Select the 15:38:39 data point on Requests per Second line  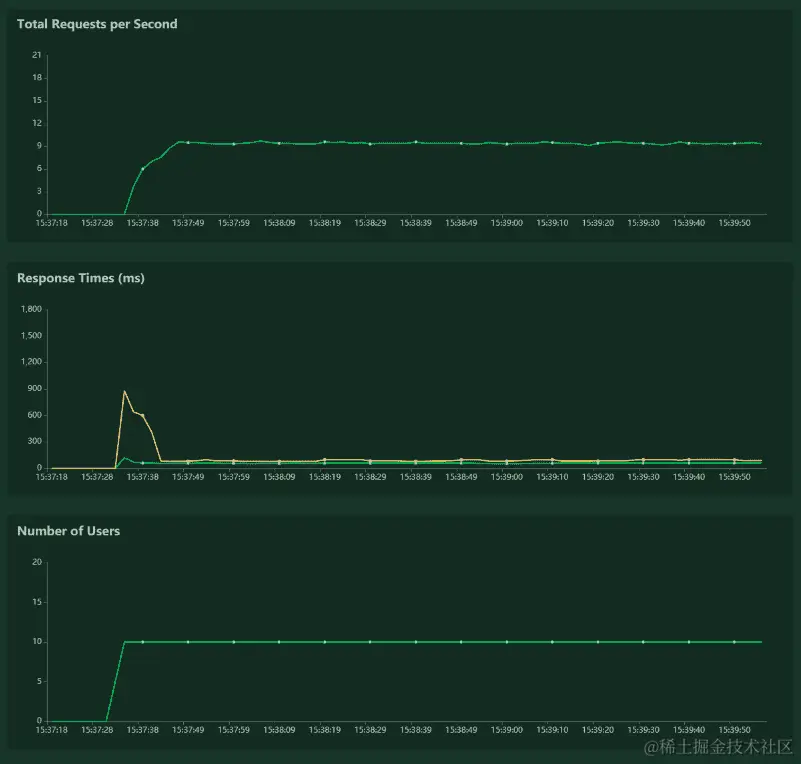(416, 142)
